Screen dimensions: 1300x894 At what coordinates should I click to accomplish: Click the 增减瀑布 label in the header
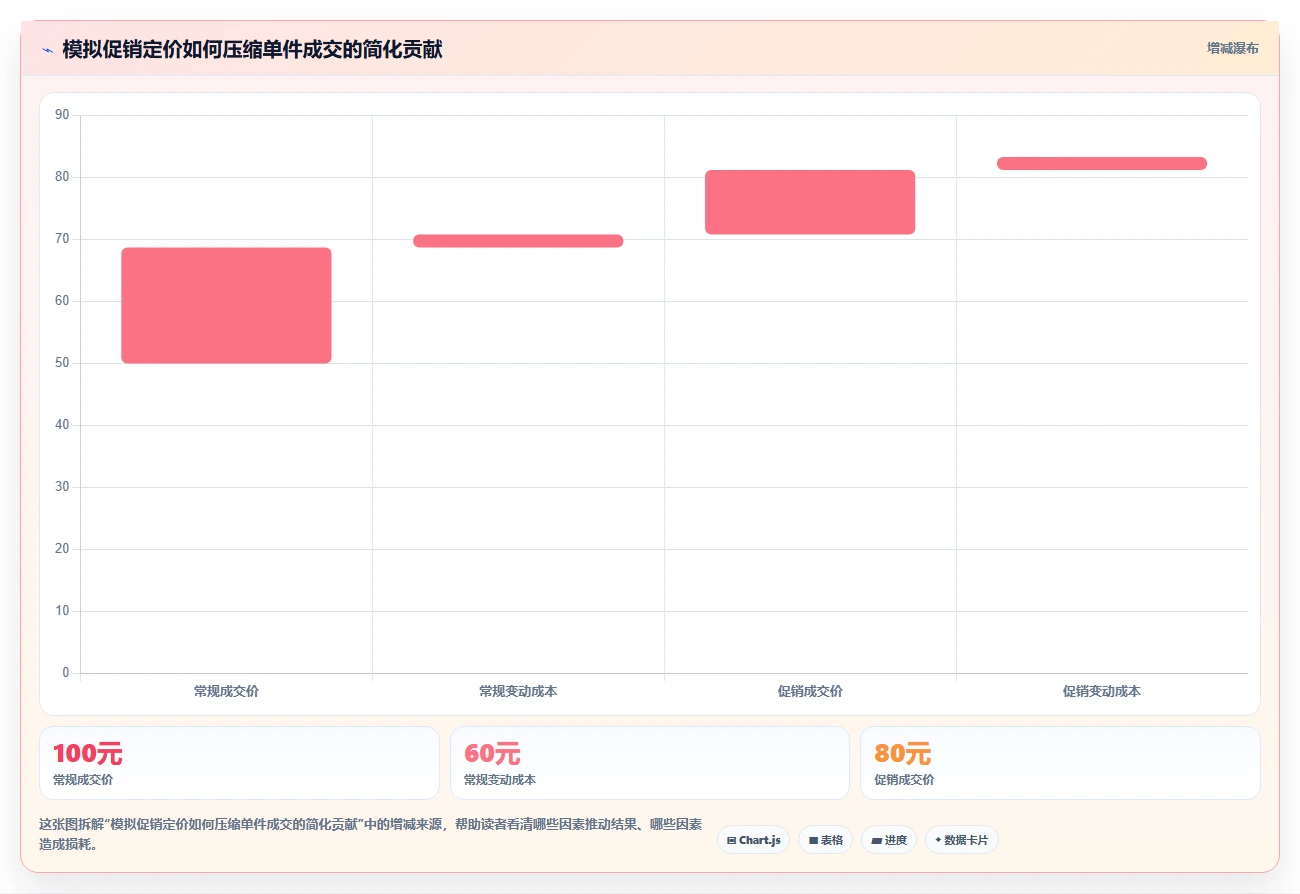(1232, 48)
